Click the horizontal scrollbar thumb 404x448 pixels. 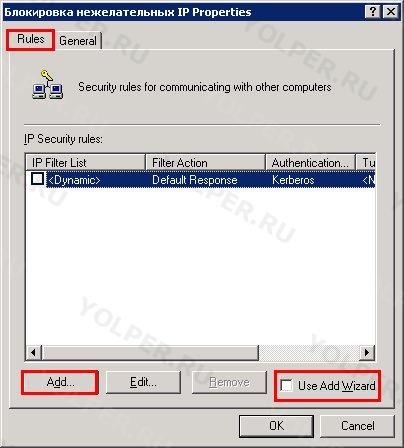(x=150, y=352)
